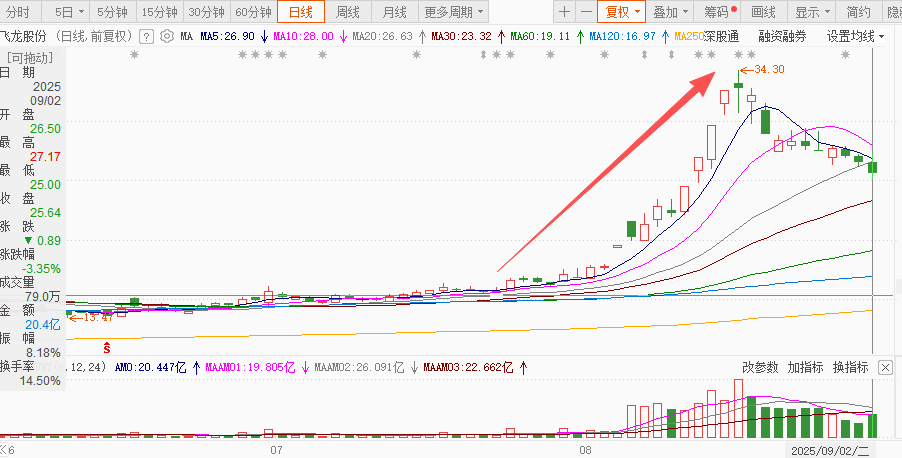Open the MA settings gear icon

(167, 36)
